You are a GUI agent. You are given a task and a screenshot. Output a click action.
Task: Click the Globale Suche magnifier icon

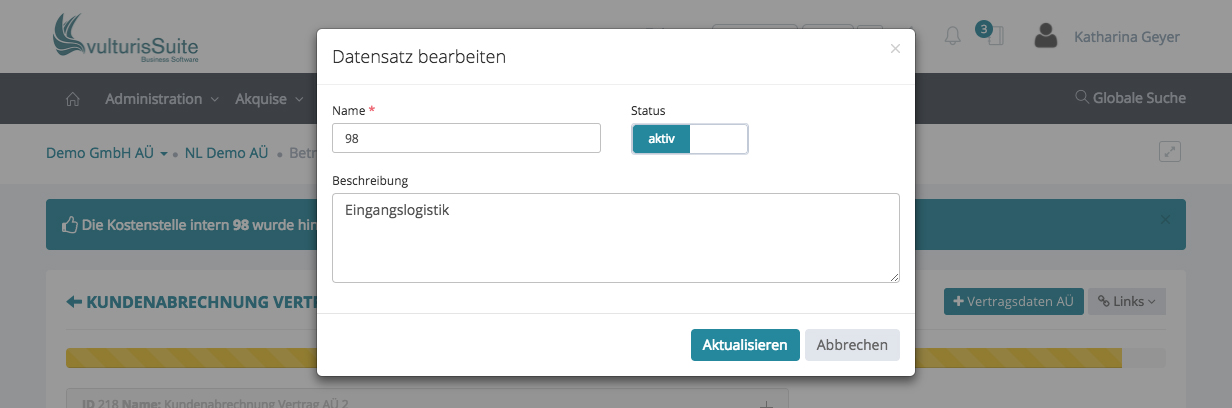pyautogui.click(x=1081, y=98)
